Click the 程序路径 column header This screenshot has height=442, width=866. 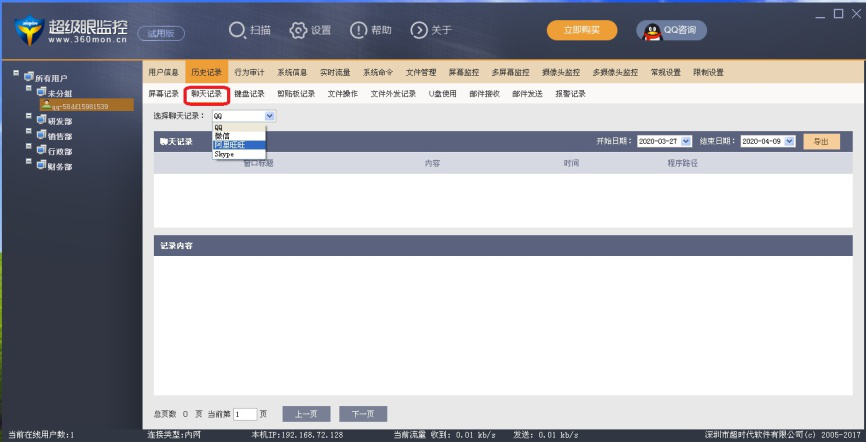(x=683, y=164)
